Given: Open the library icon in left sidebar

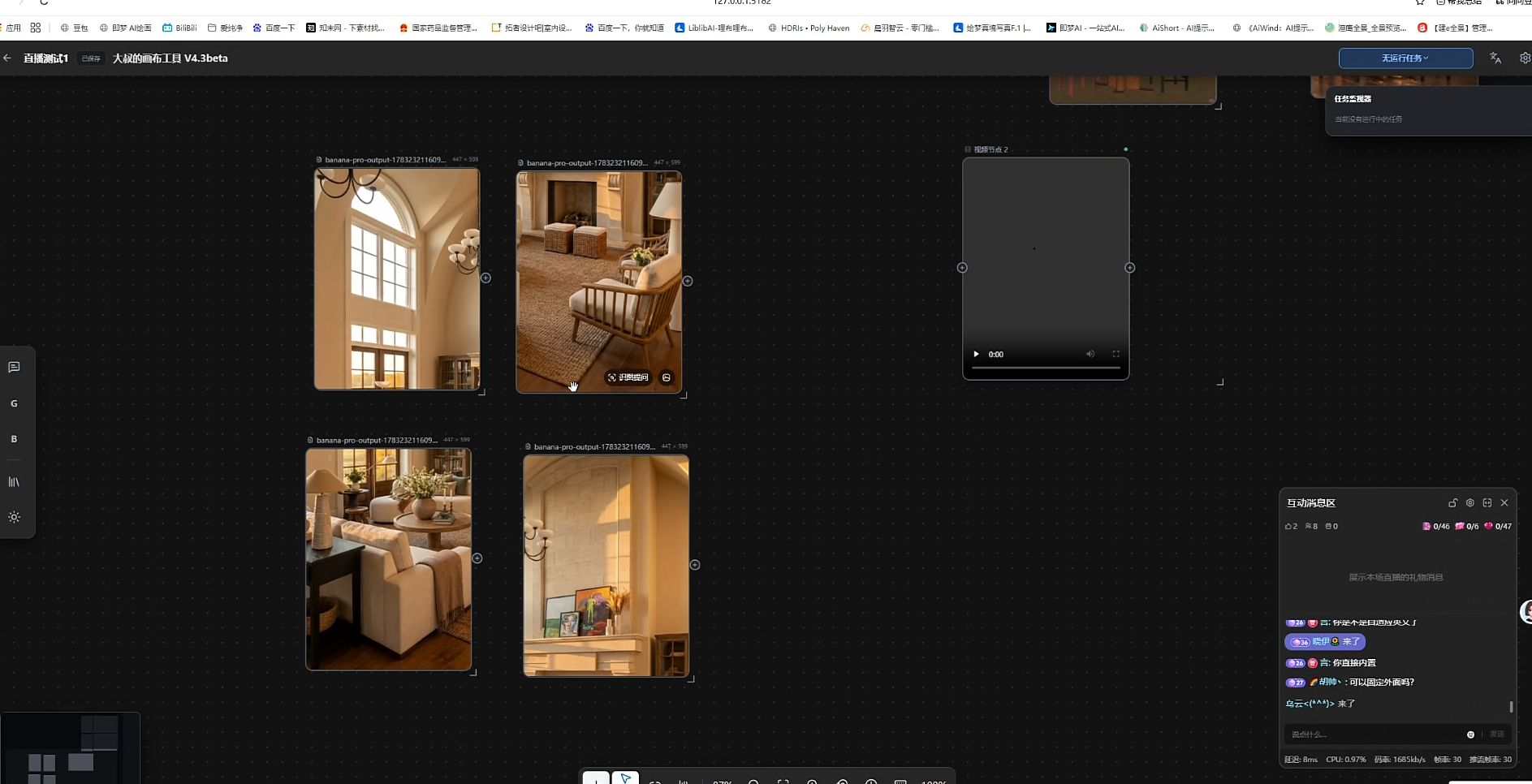Looking at the screenshot, I should [14, 482].
